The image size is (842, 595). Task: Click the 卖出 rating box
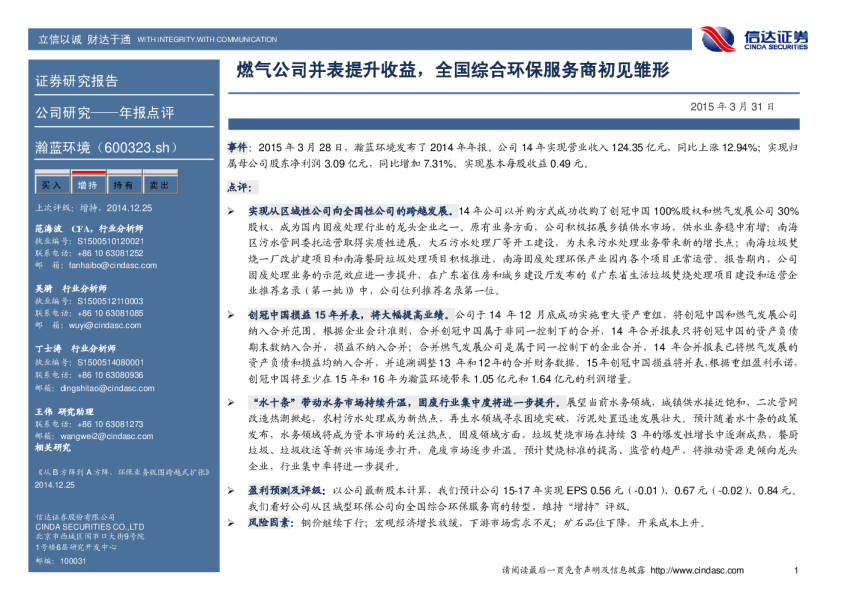point(159,185)
